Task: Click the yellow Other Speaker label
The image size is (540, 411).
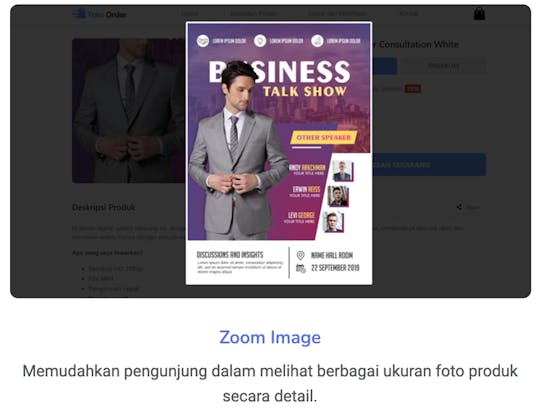Action: tap(323, 137)
